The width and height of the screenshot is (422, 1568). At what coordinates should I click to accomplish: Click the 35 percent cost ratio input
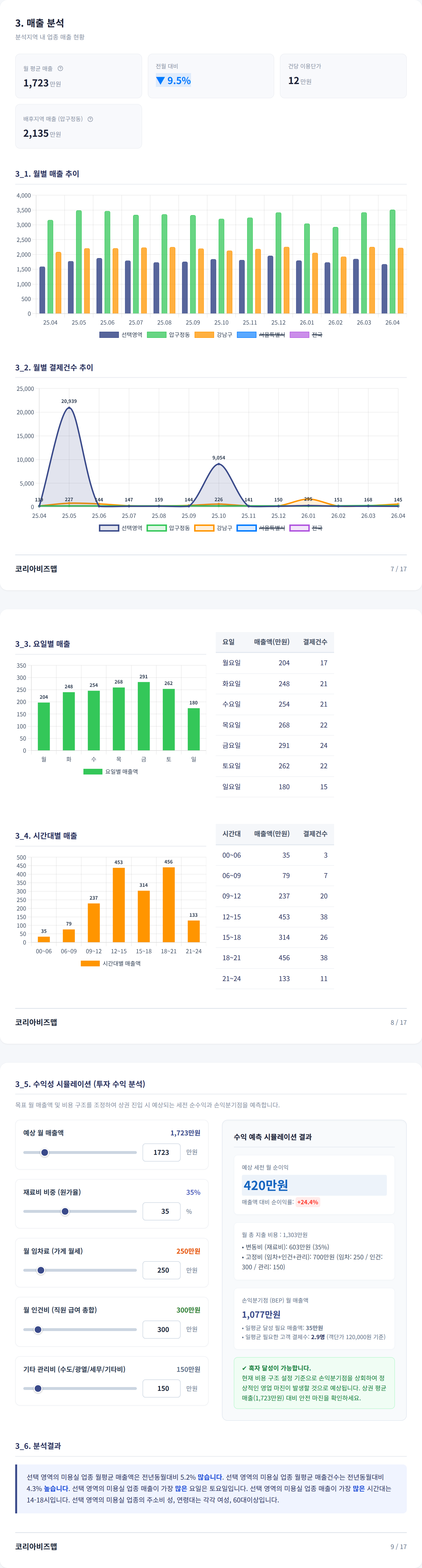[x=161, y=1211]
